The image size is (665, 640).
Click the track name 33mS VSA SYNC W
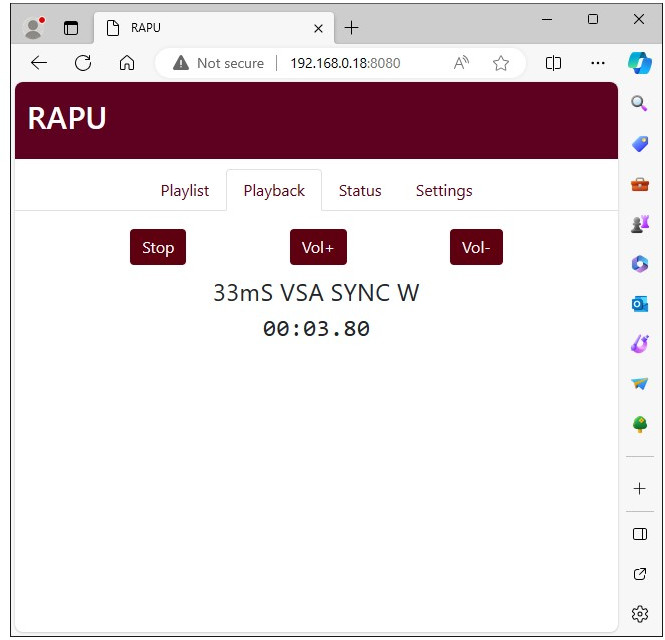coord(316,293)
